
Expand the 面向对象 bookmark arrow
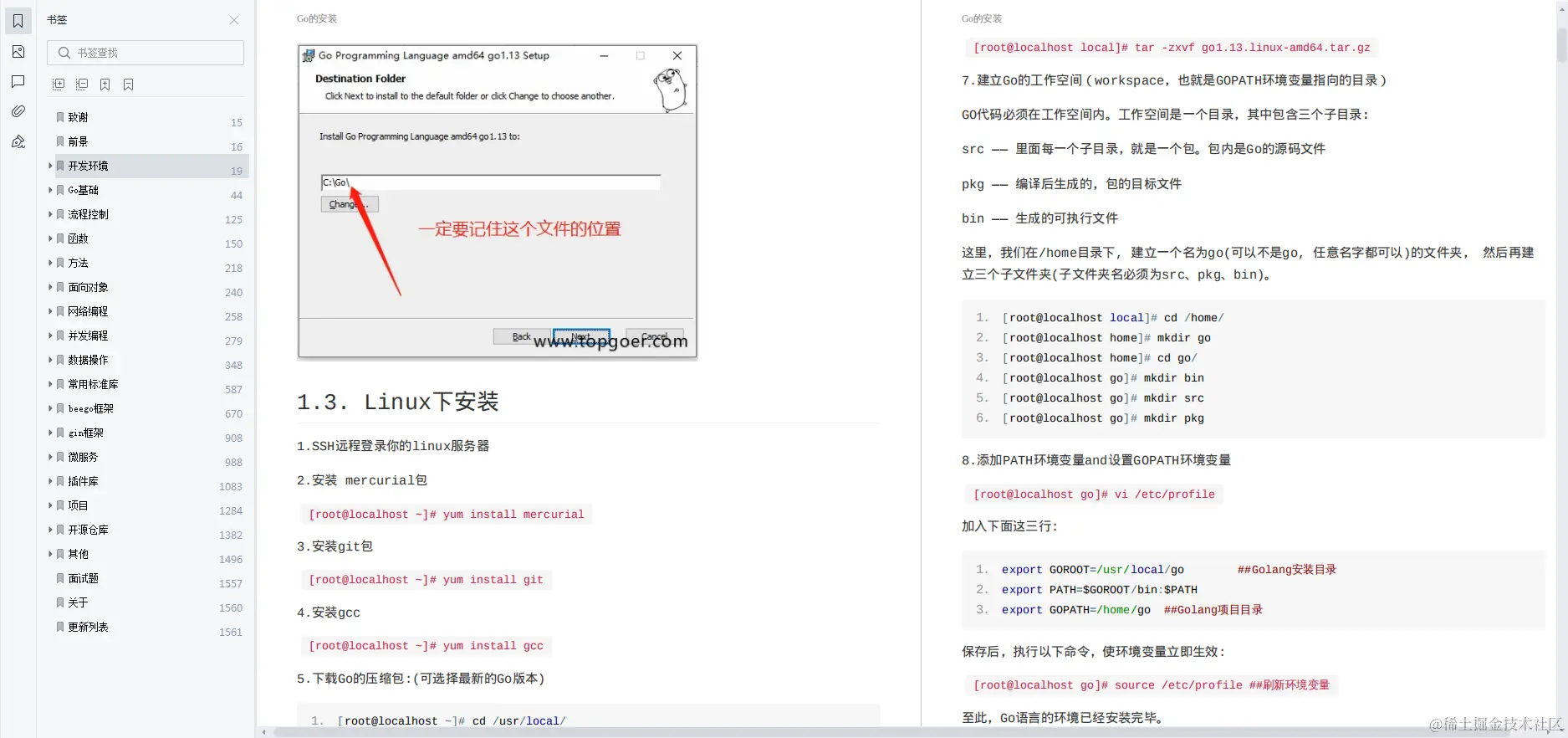click(50, 287)
